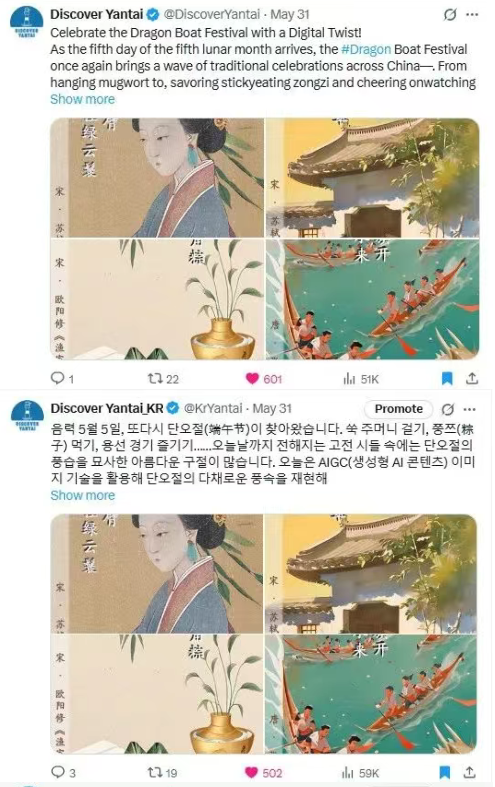Click the #Dragon hashtag link
Screen dimensions: 495x787
click(366, 49)
